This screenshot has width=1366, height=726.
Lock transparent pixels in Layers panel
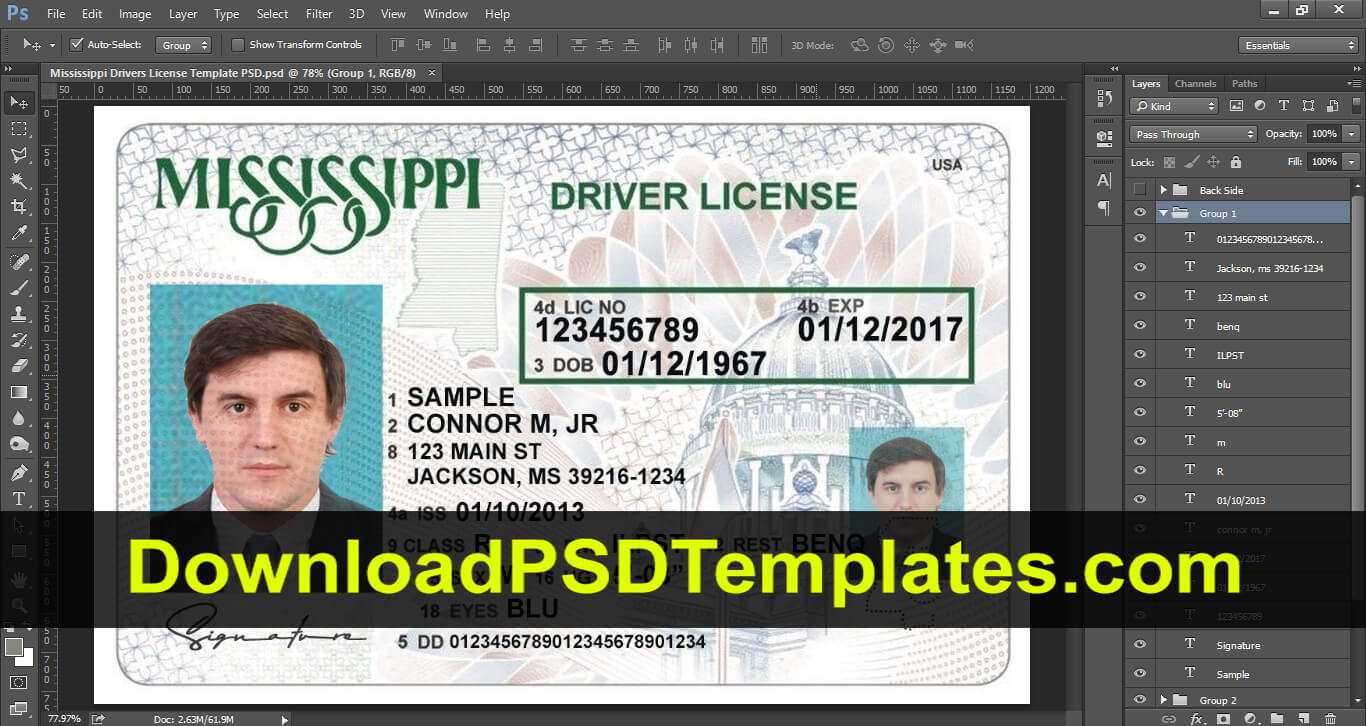pos(1168,162)
